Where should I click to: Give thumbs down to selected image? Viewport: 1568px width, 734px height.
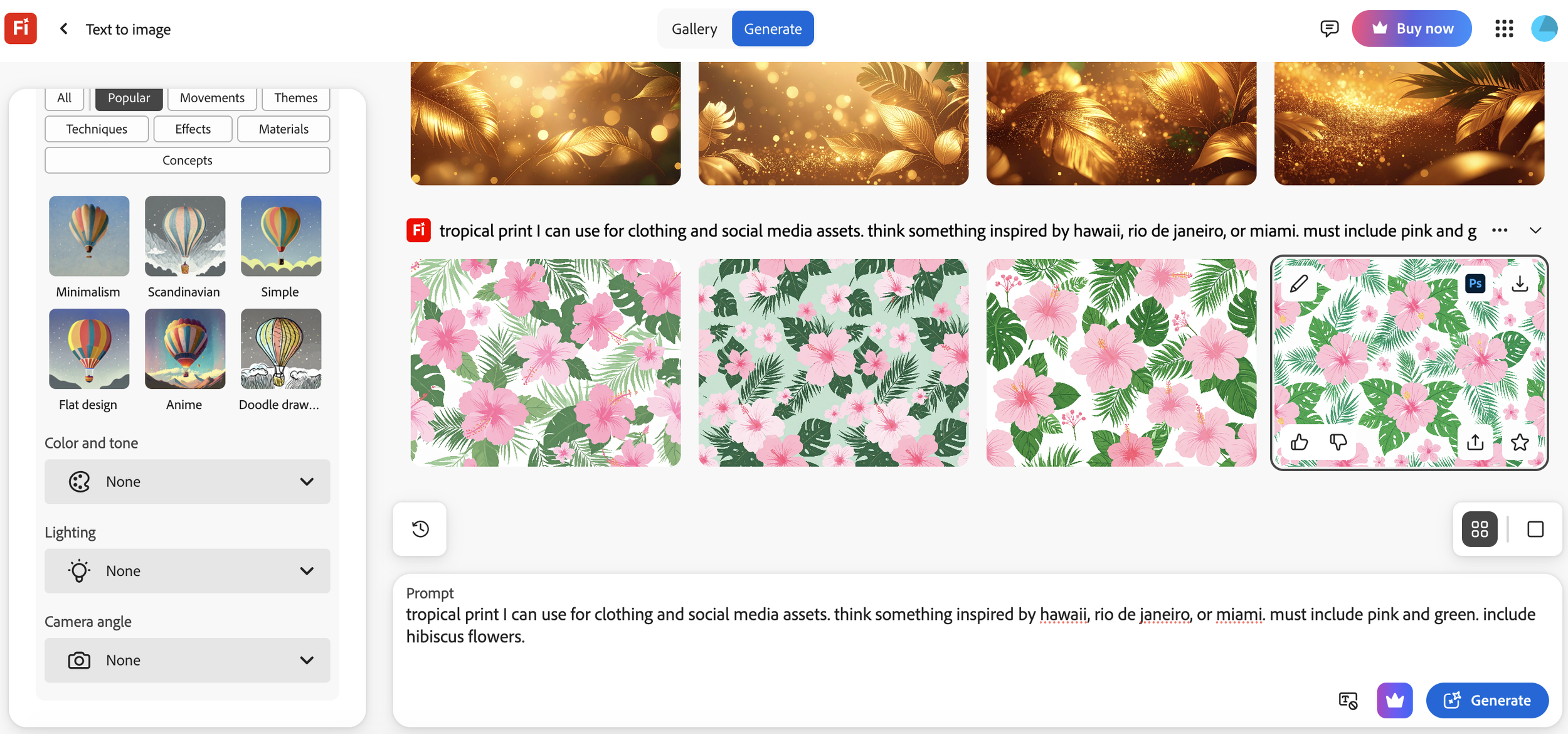(x=1338, y=442)
